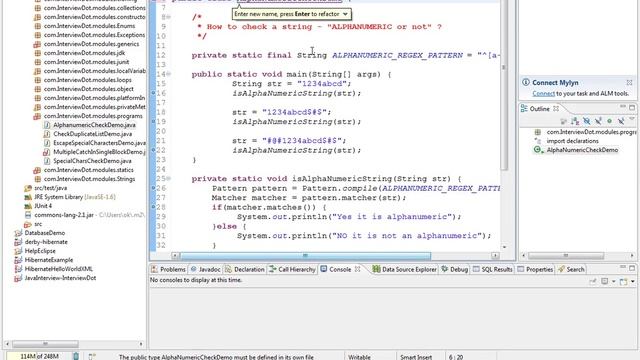Click com.InterviewDot.modules.Strings package icon
Screen dimensions: 640x360
pyautogui.click(x=37, y=179)
